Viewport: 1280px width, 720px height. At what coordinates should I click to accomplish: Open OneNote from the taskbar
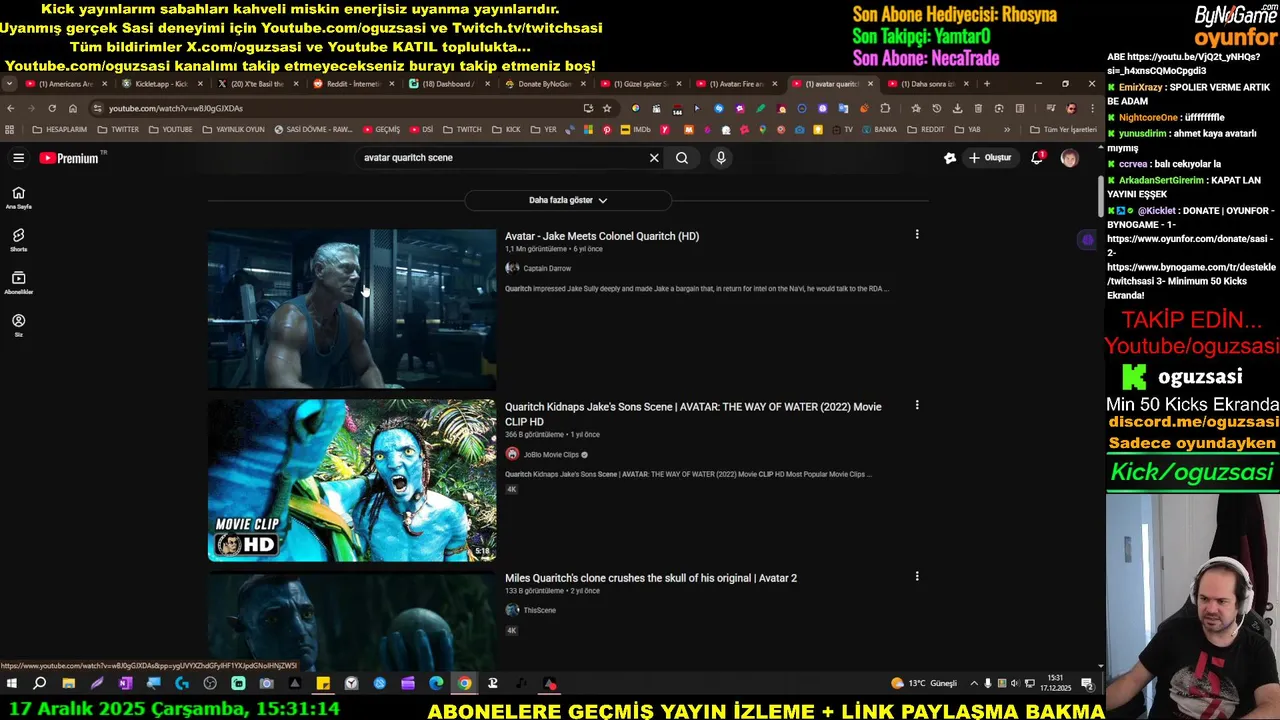point(125,684)
